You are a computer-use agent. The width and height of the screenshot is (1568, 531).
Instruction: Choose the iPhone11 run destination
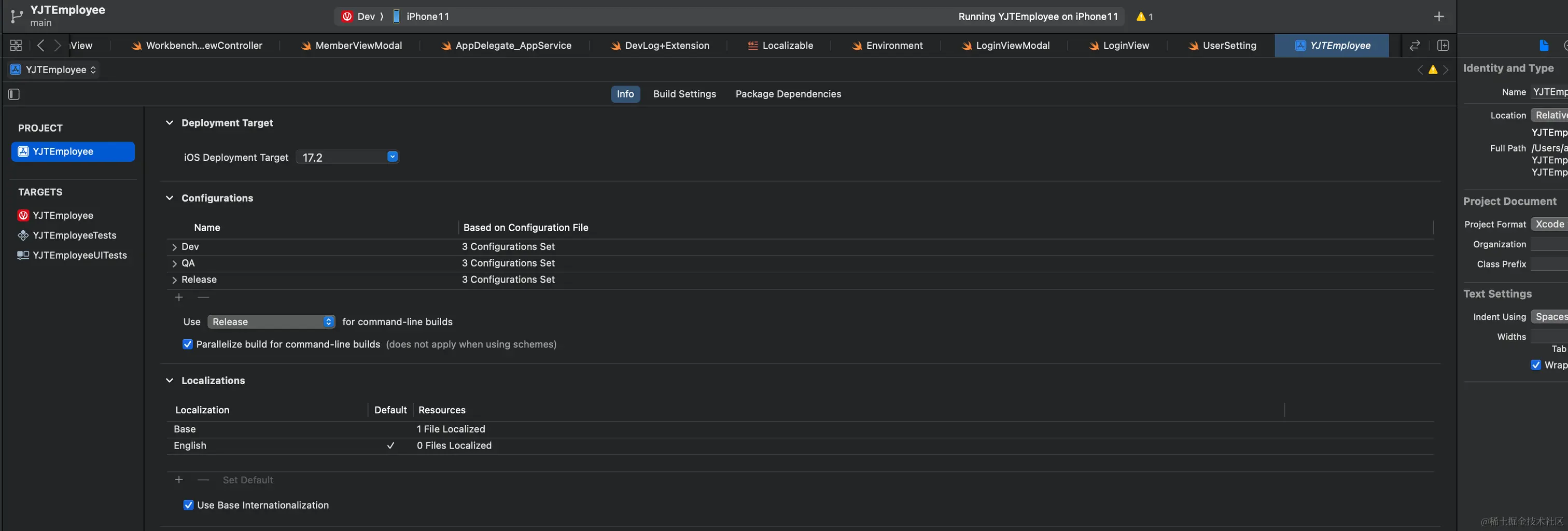pyautogui.click(x=421, y=17)
